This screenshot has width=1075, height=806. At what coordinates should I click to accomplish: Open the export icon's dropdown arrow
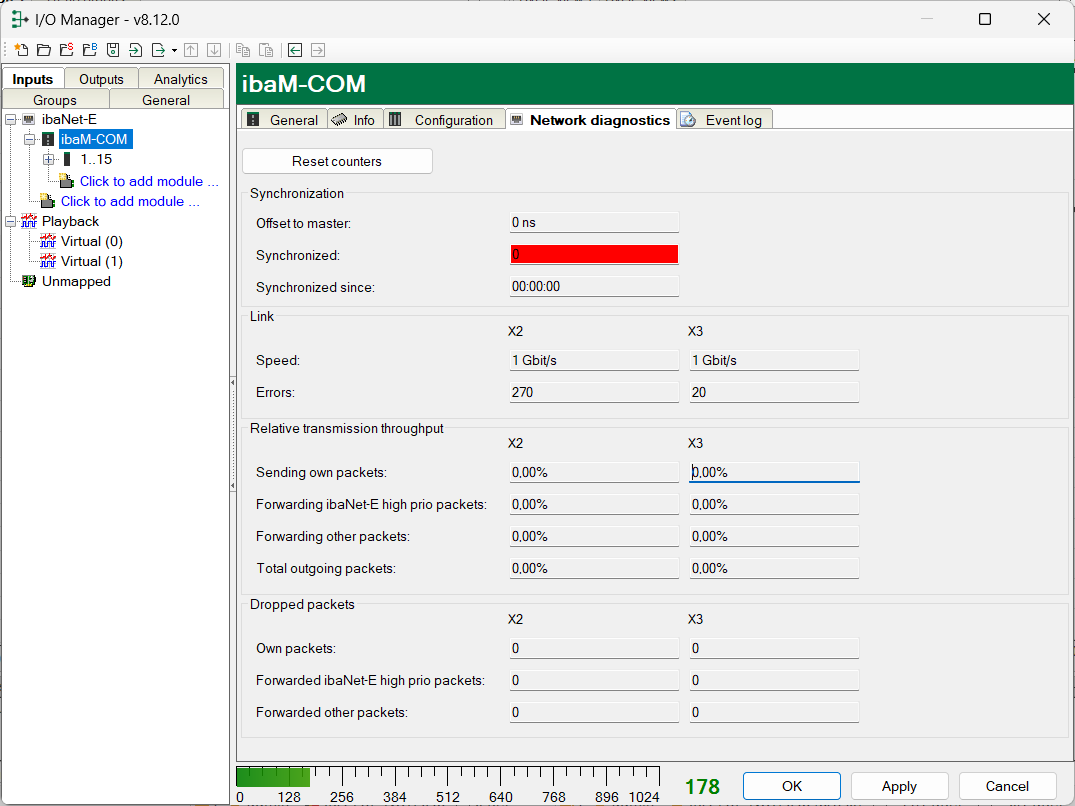pyautogui.click(x=174, y=50)
